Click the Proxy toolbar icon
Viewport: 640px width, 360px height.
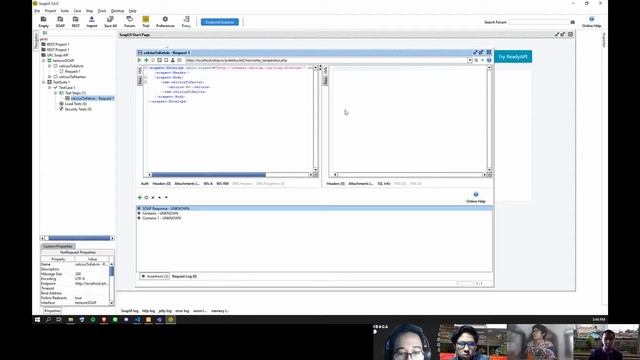point(186,22)
